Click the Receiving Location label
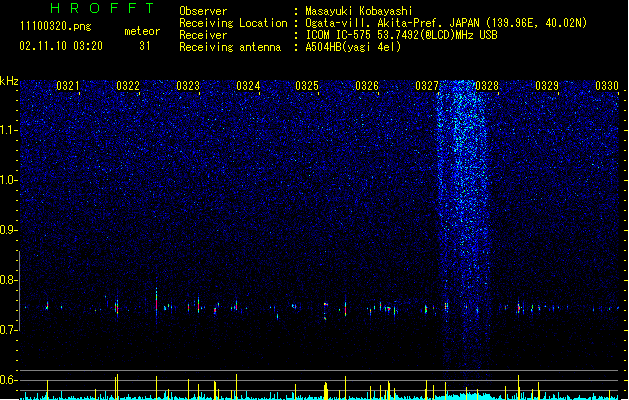629x400 pixels. point(233,23)
